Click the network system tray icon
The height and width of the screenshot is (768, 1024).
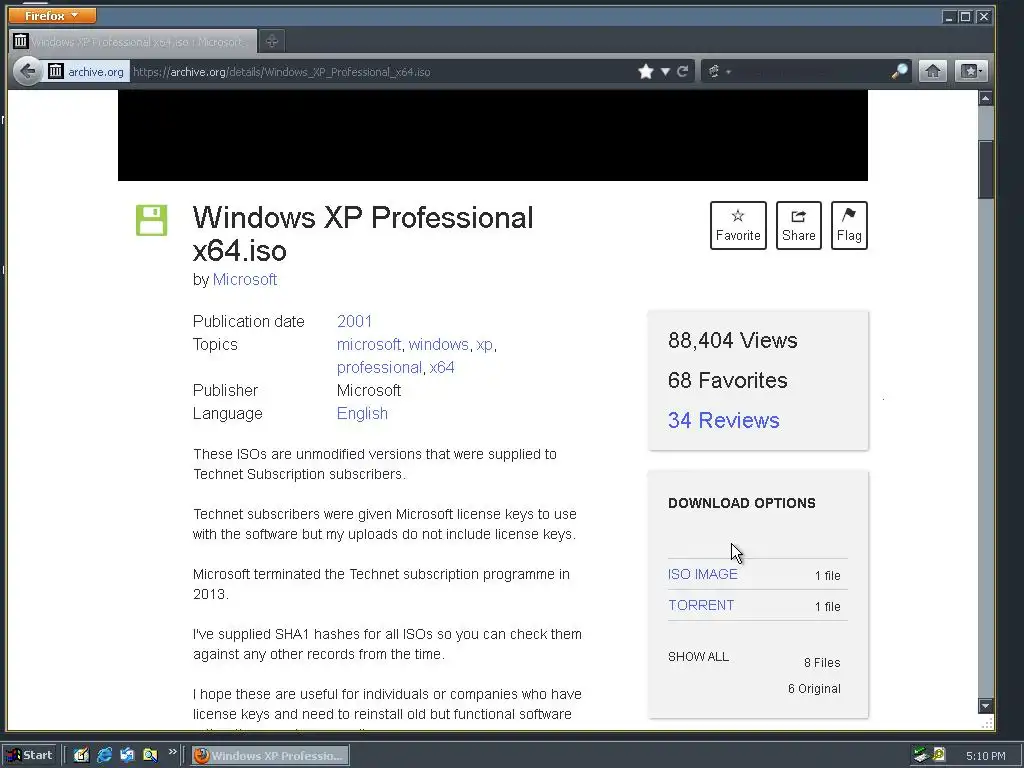[921, 755]
